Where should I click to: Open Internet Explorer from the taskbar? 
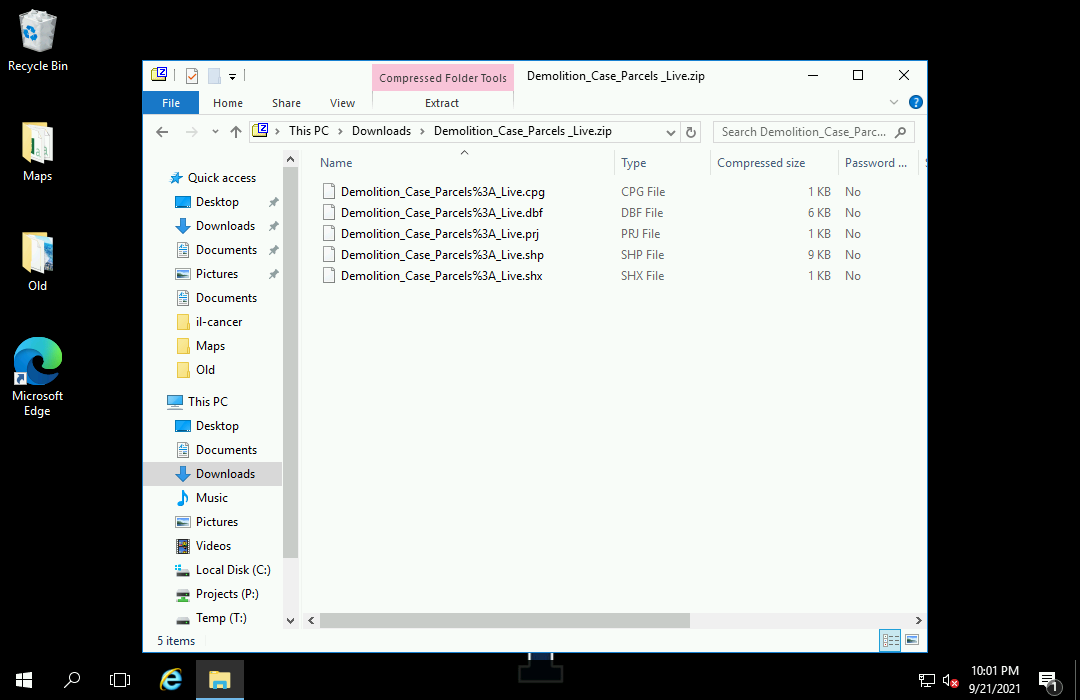click(171, 680)
